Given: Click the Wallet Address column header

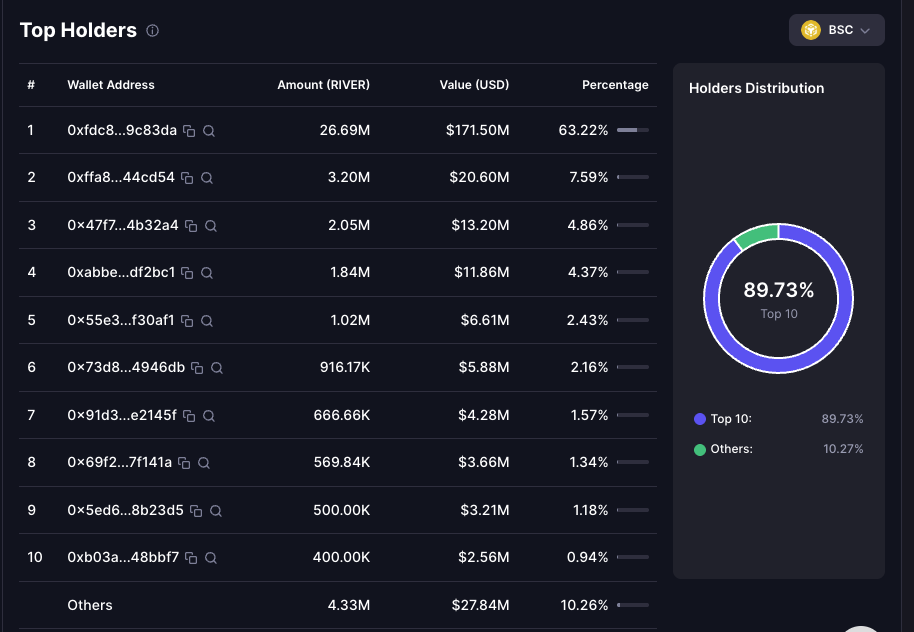Looking at the screenshot, I should coord(111,85).
